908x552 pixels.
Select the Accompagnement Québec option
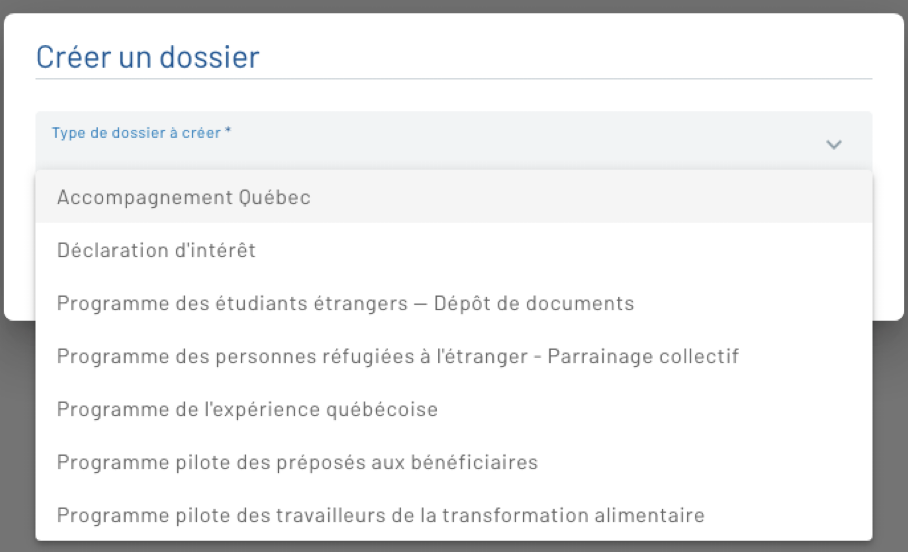(184, 197)
